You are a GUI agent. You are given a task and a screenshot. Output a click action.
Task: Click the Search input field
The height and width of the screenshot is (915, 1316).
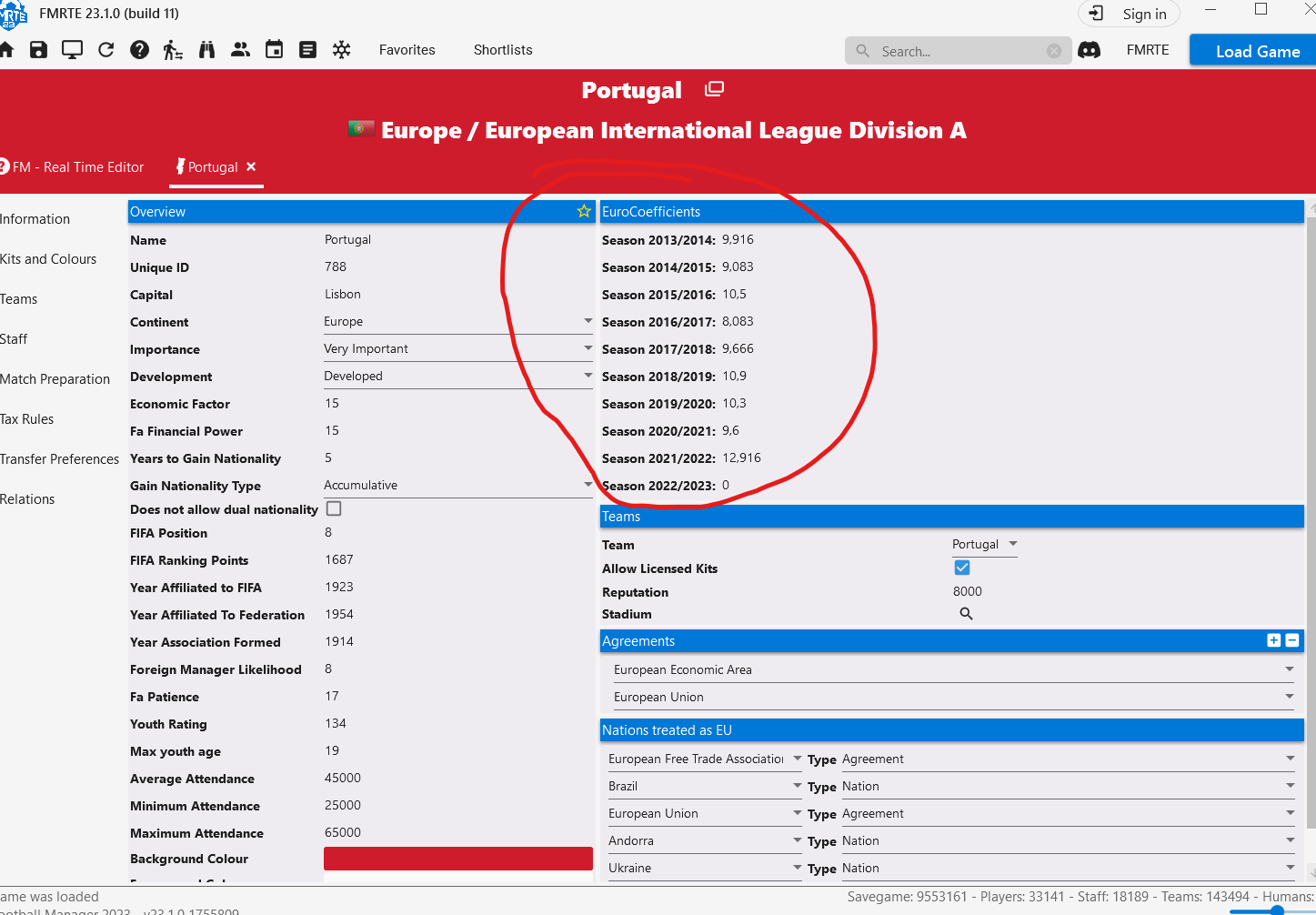959,51
